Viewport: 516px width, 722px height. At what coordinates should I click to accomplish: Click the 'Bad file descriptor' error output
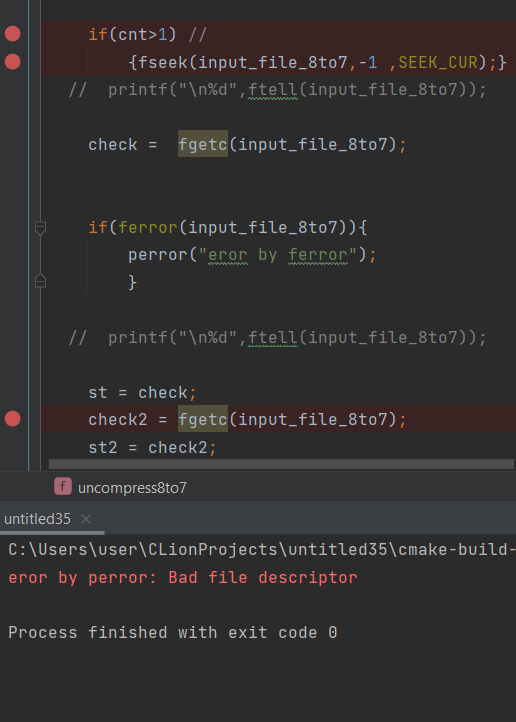coord(263,577)
